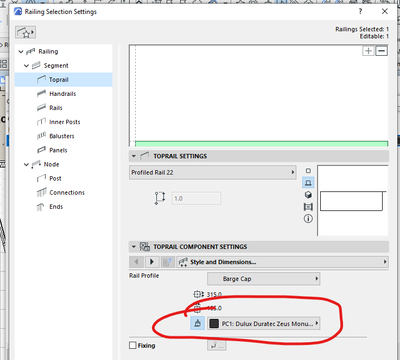400x360 pixels.
Task: Collapse the Toprail Settings panel
Action: [x=134, y=156]
